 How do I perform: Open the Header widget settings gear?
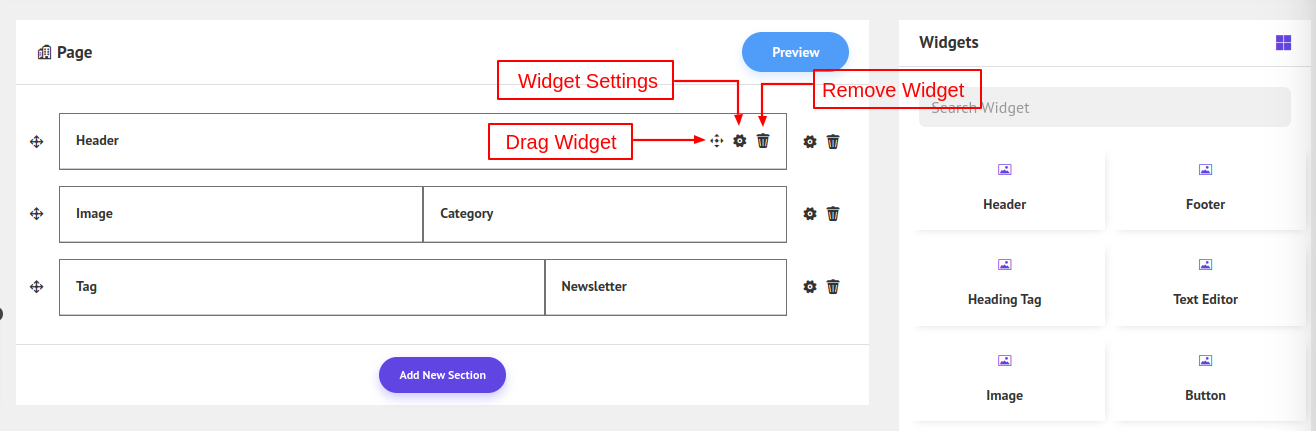click(x=740, y=141)
